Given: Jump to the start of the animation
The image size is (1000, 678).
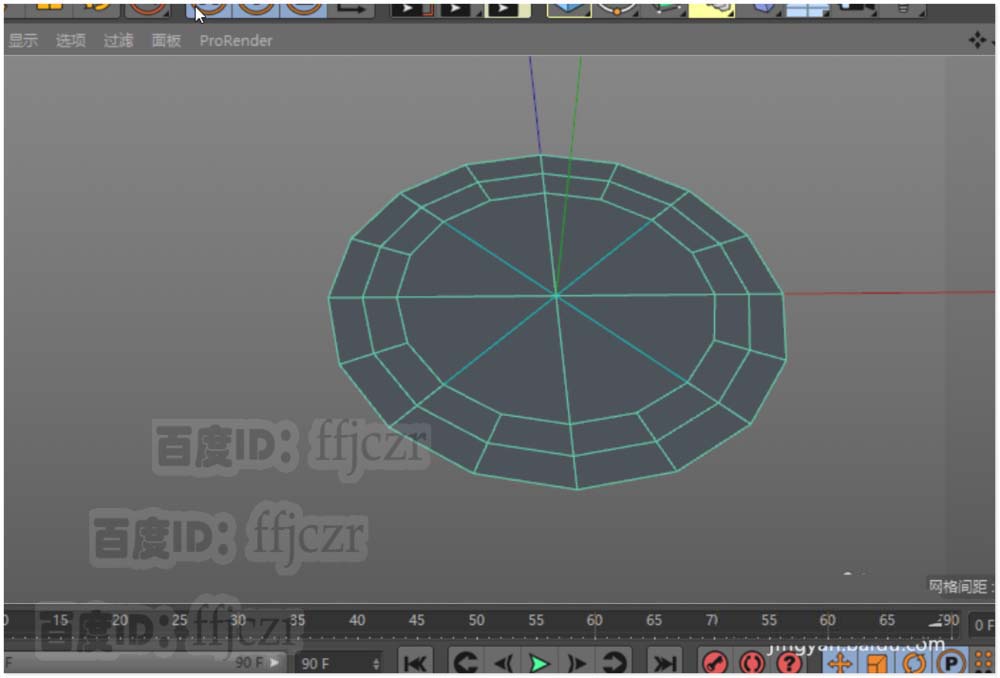Looking at the screenshot, I should pyautogui.click(x=416, y=663).
